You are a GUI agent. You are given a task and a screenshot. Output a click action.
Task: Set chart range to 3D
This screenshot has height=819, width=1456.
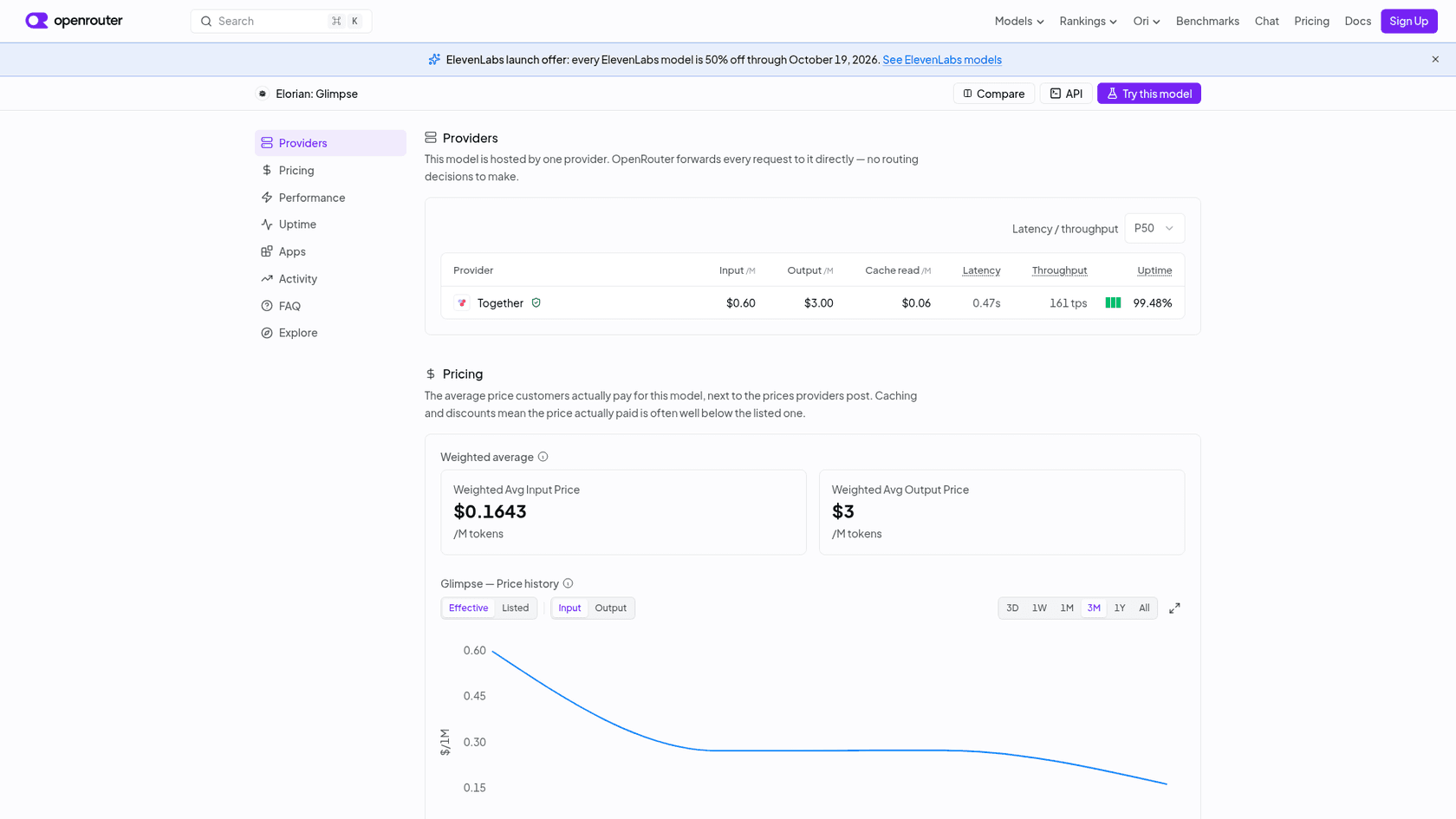[x=1012, y=608]
